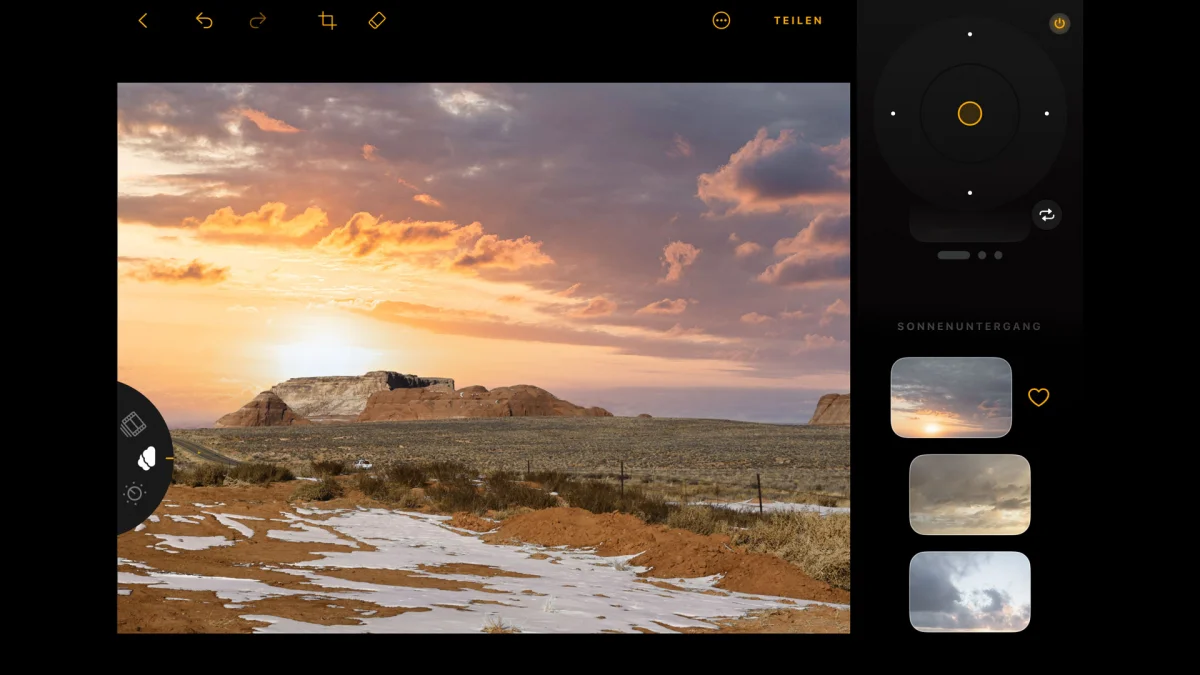Open the more options ellipsis menu

(x=721, y=20)
